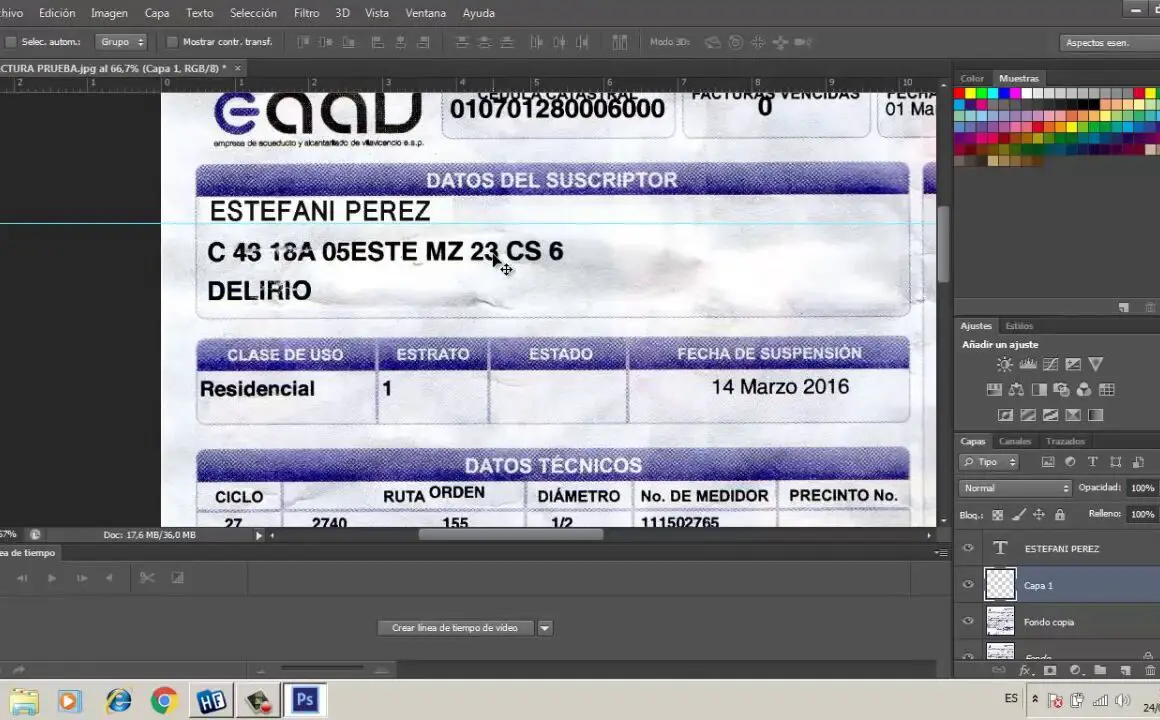Hide the Capa 1 layer

968,585
